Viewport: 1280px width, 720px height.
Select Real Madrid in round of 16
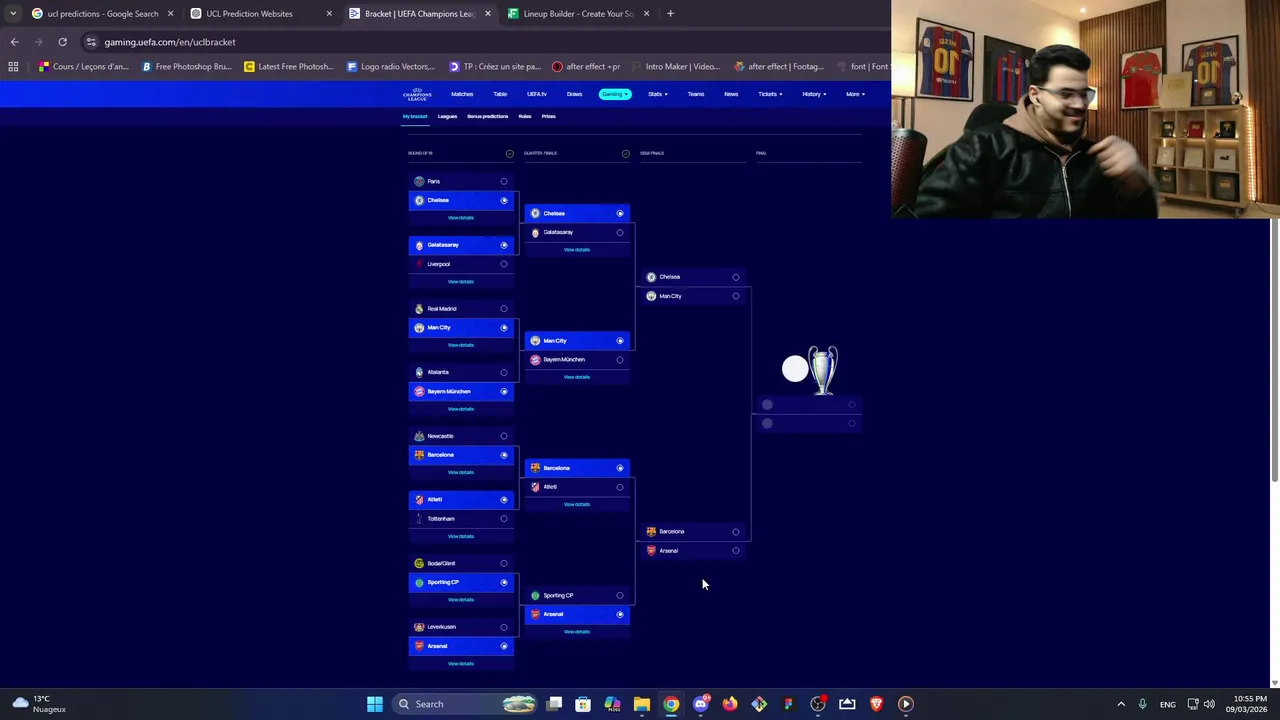(461, 309)
